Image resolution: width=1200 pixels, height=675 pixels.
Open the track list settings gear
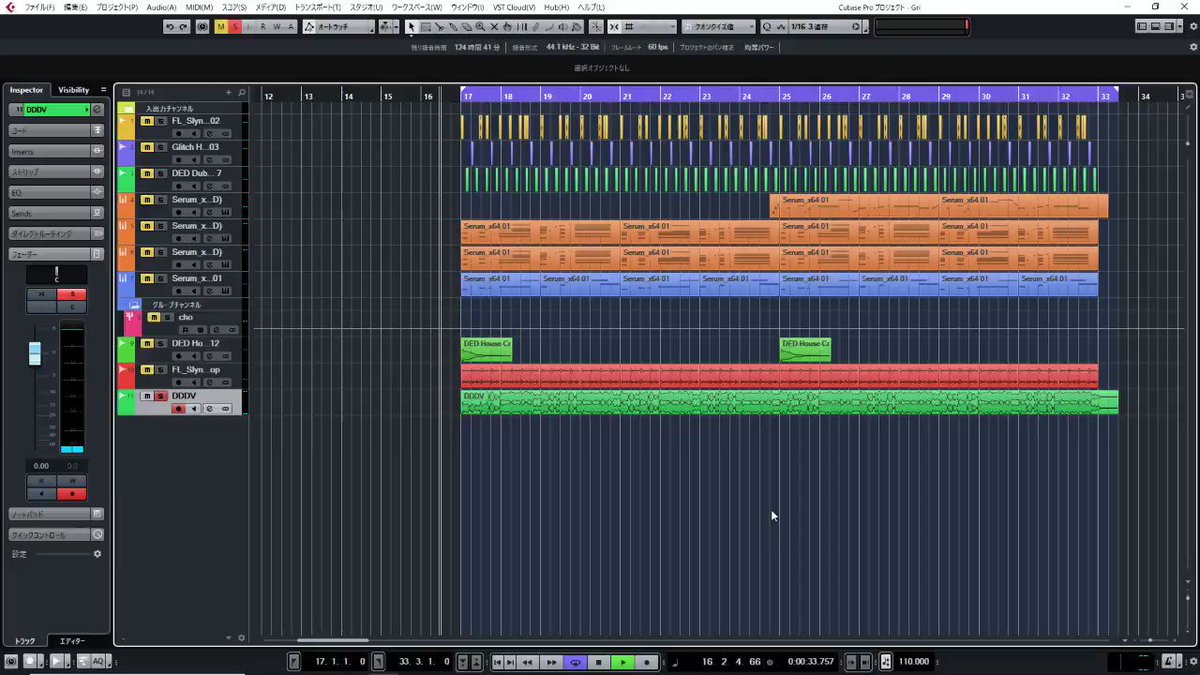[x=241, y=637]
